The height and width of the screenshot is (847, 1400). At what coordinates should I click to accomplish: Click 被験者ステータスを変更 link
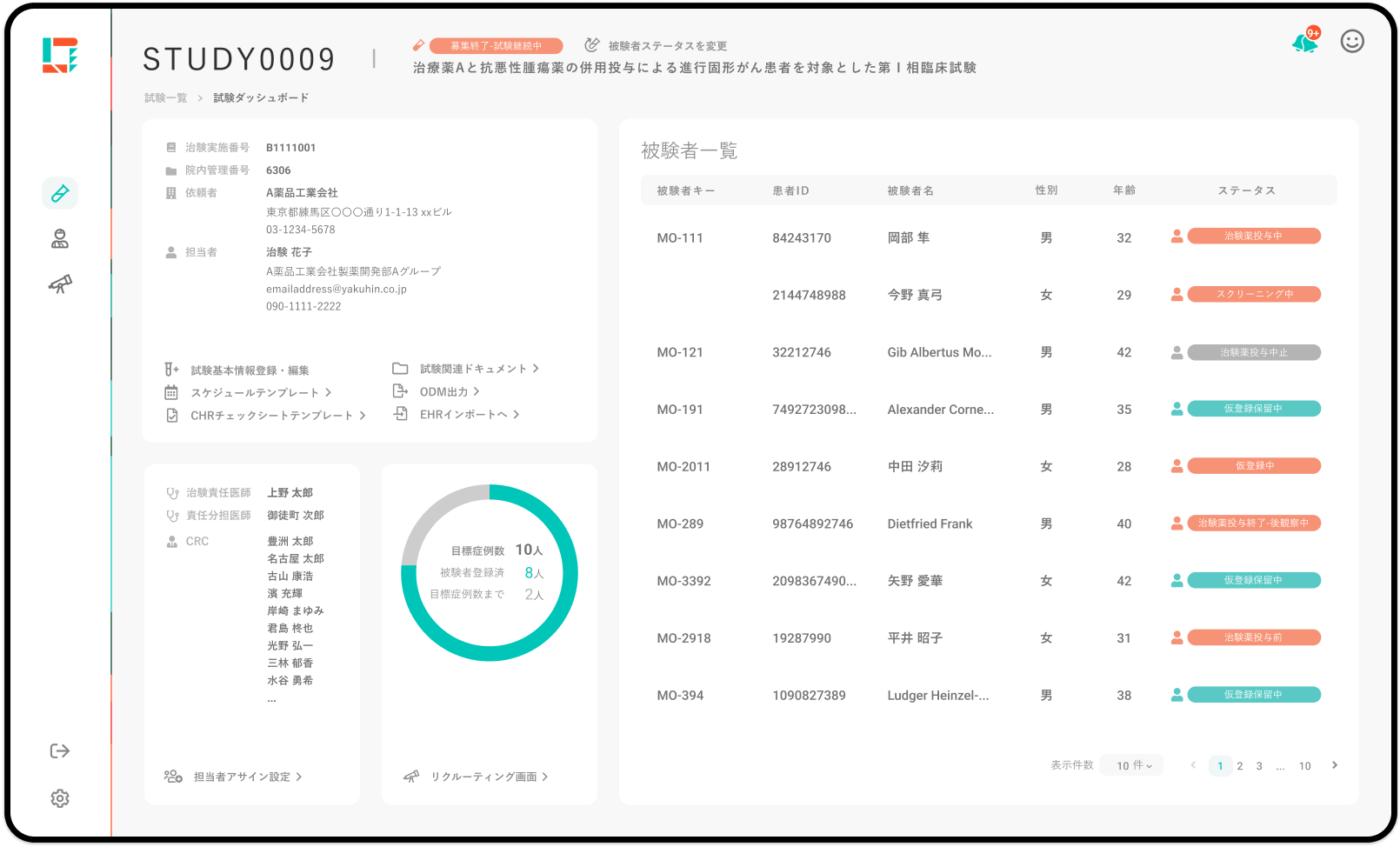click(x=667, y=46)
